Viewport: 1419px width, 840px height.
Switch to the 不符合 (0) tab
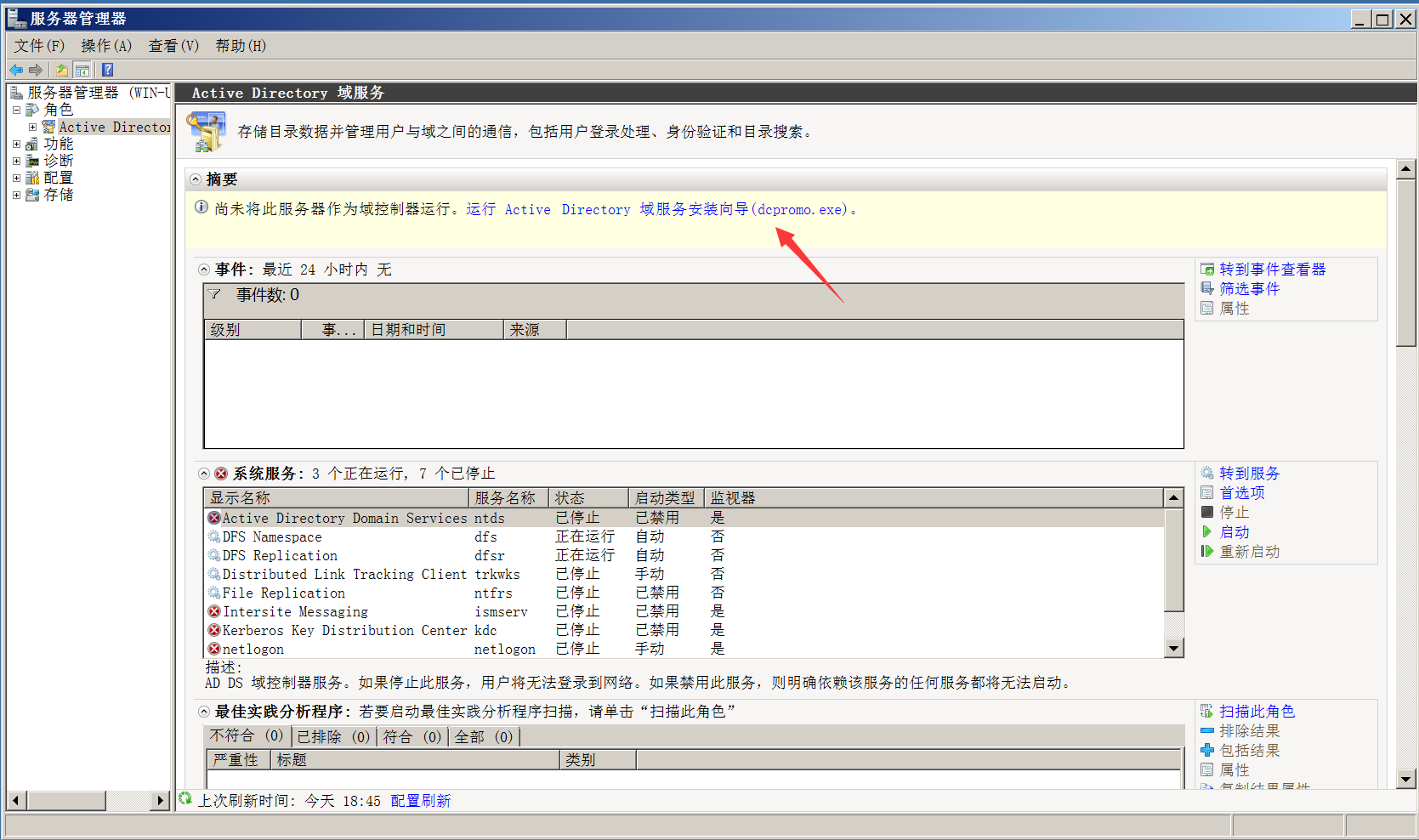(x=247, y=736)
